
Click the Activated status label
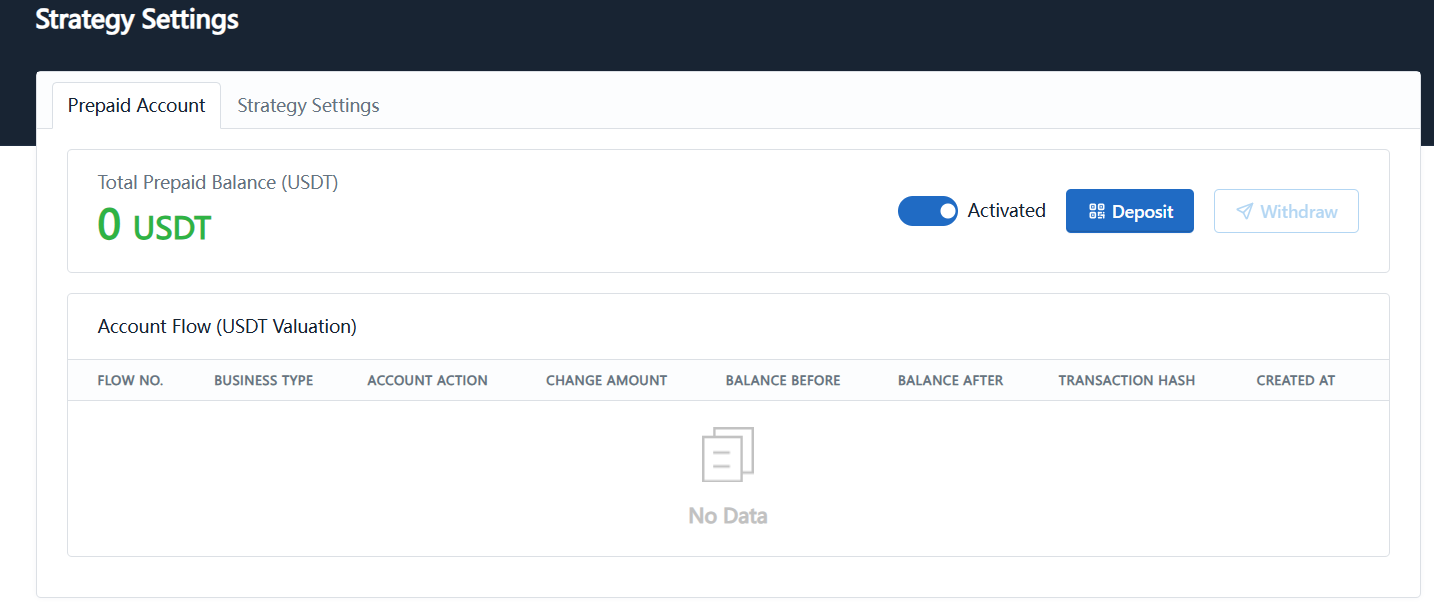point(1006,211)
